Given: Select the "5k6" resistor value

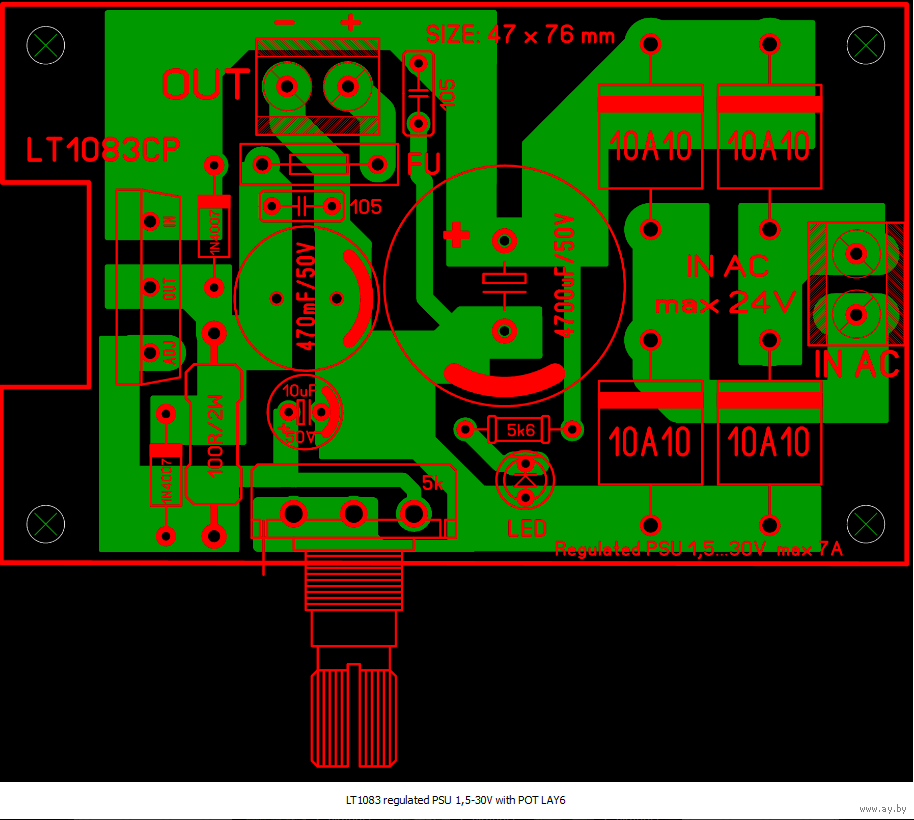Looking at the screenshot, I should point(521,430).
